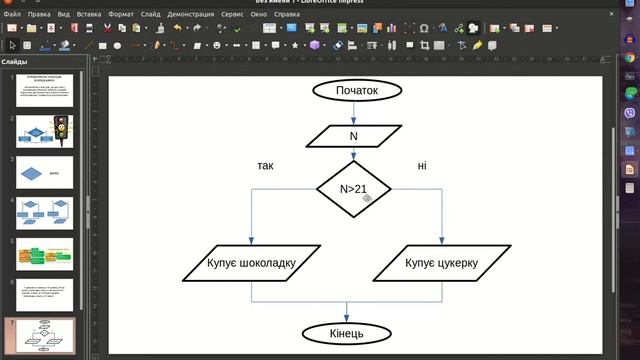Click the Print icon
The width and height of the screenshot is (640, 360).
(89, 28)
